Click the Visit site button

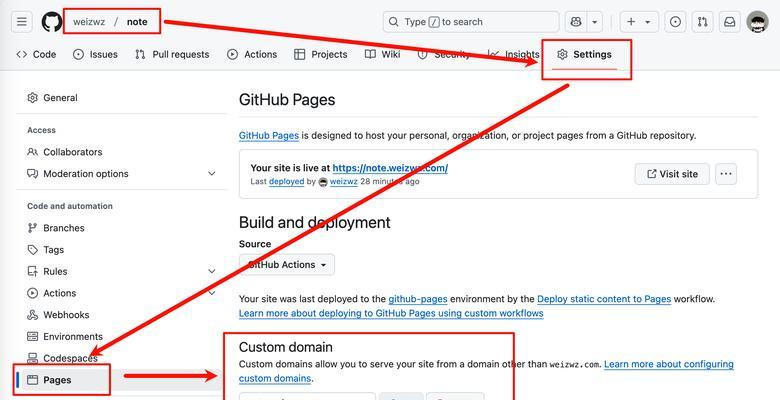click(x=672, y=174)
